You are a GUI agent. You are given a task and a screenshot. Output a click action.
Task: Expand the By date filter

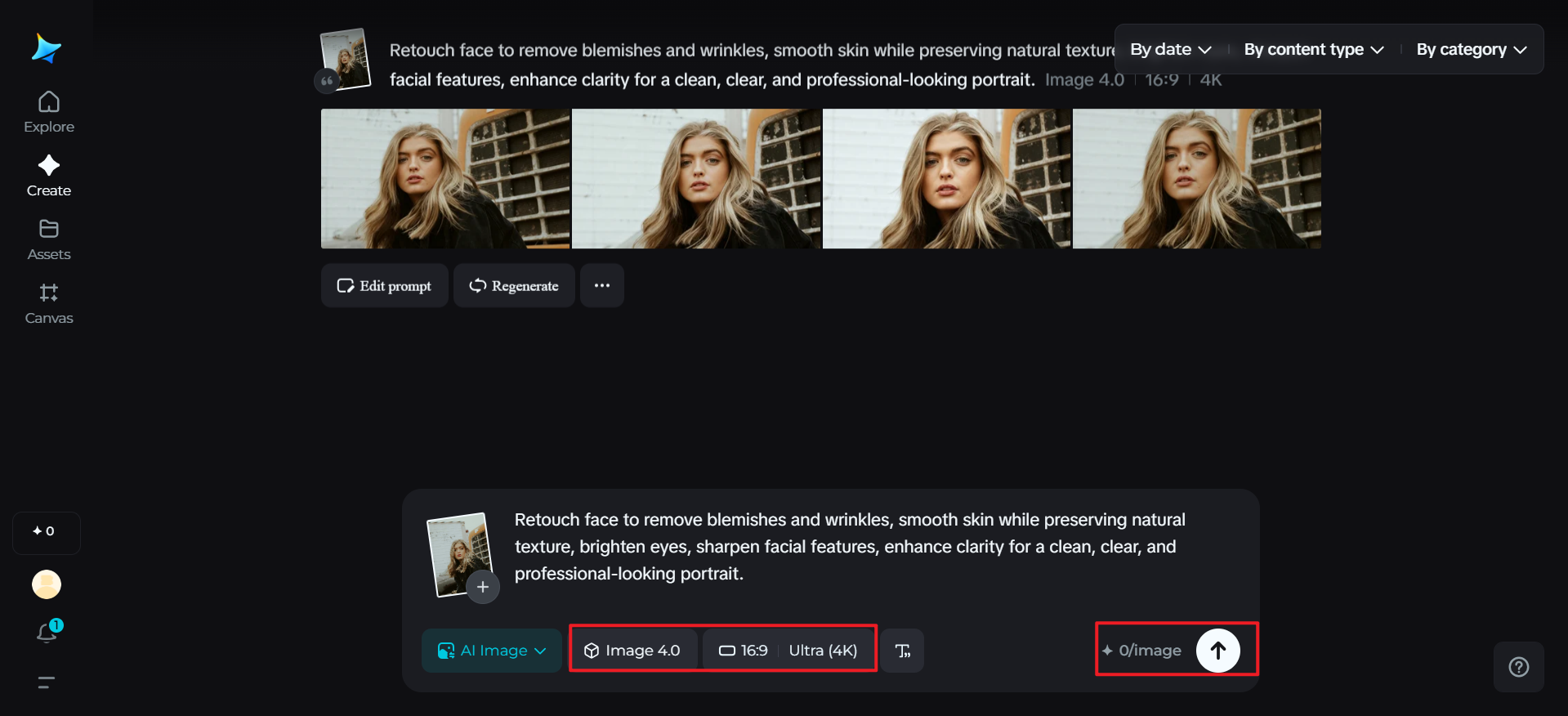pos(1170,50)
